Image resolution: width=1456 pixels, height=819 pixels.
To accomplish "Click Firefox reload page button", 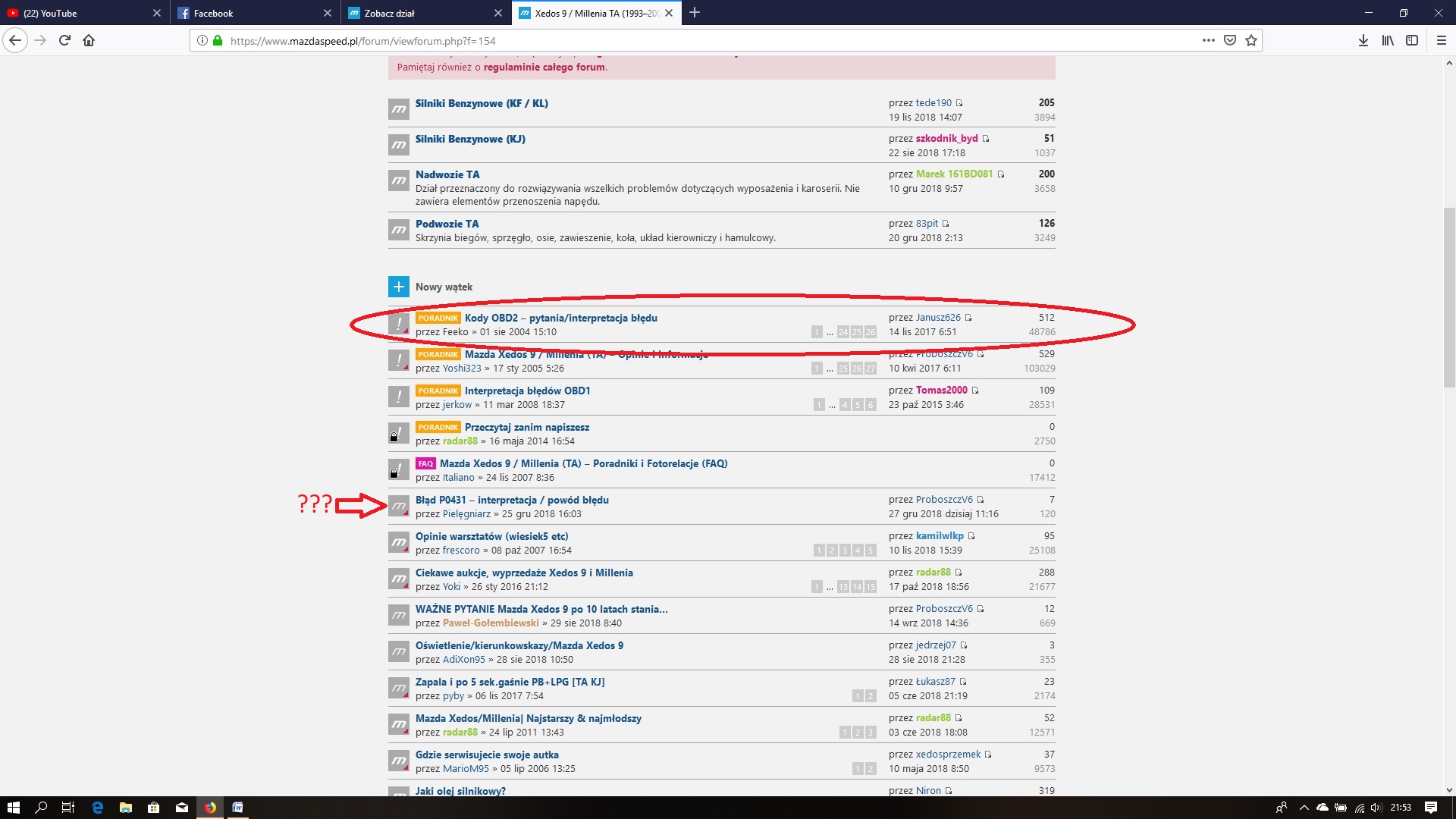I will (64, 40).
